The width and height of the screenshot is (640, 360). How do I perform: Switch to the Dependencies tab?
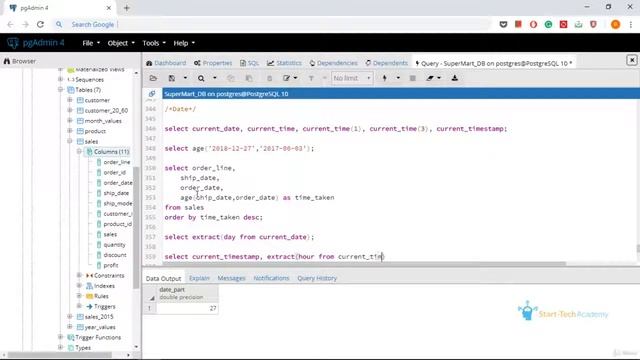pos(333,63)
